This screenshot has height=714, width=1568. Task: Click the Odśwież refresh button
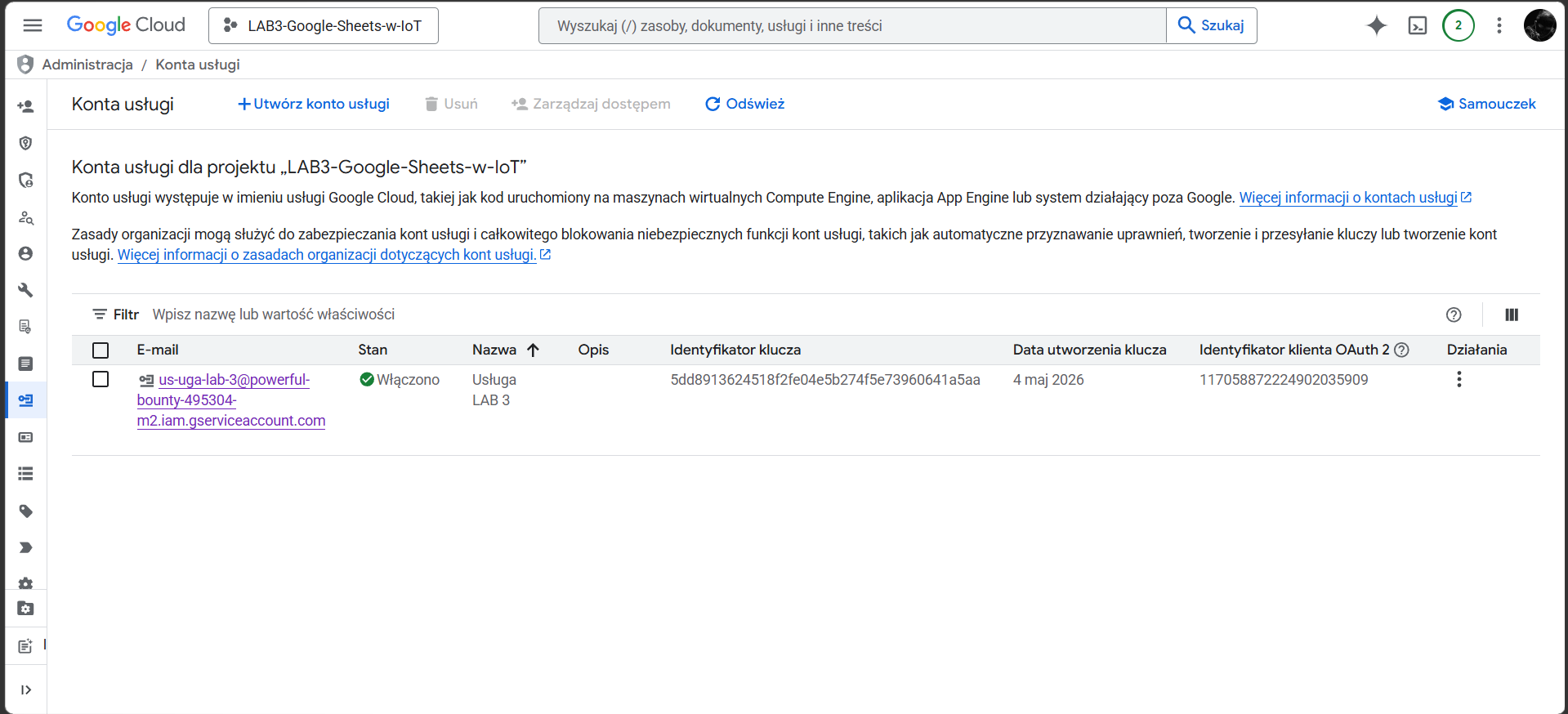[x=744, y=104]
